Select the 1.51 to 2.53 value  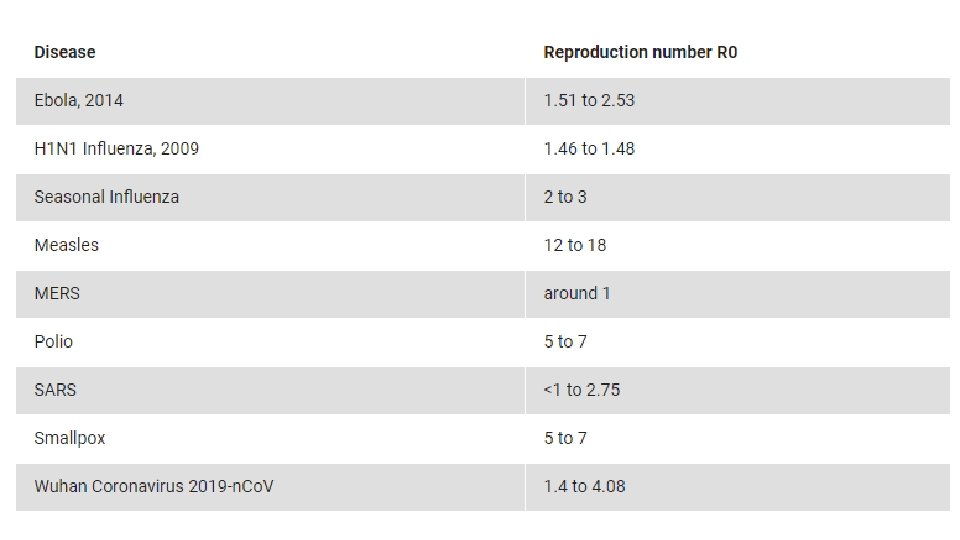(589, 100)
